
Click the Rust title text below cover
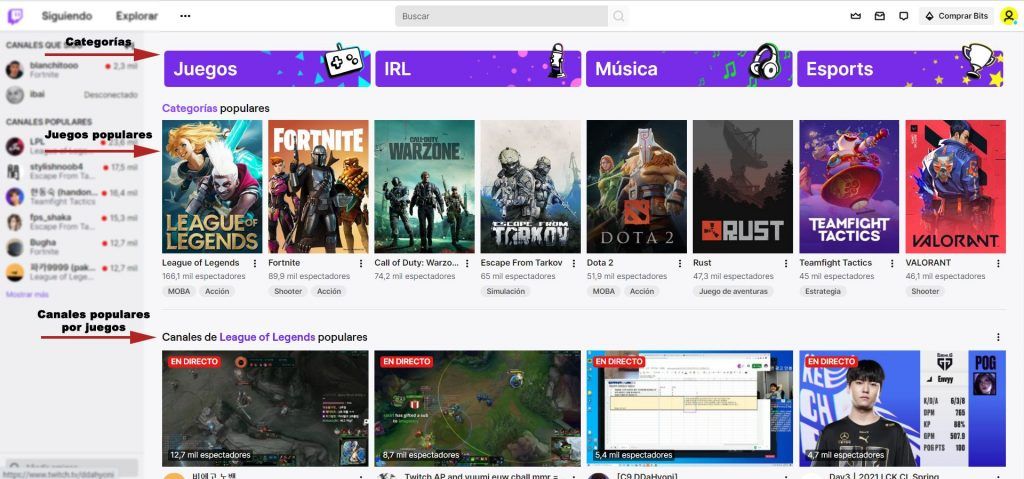click(702, 263)
